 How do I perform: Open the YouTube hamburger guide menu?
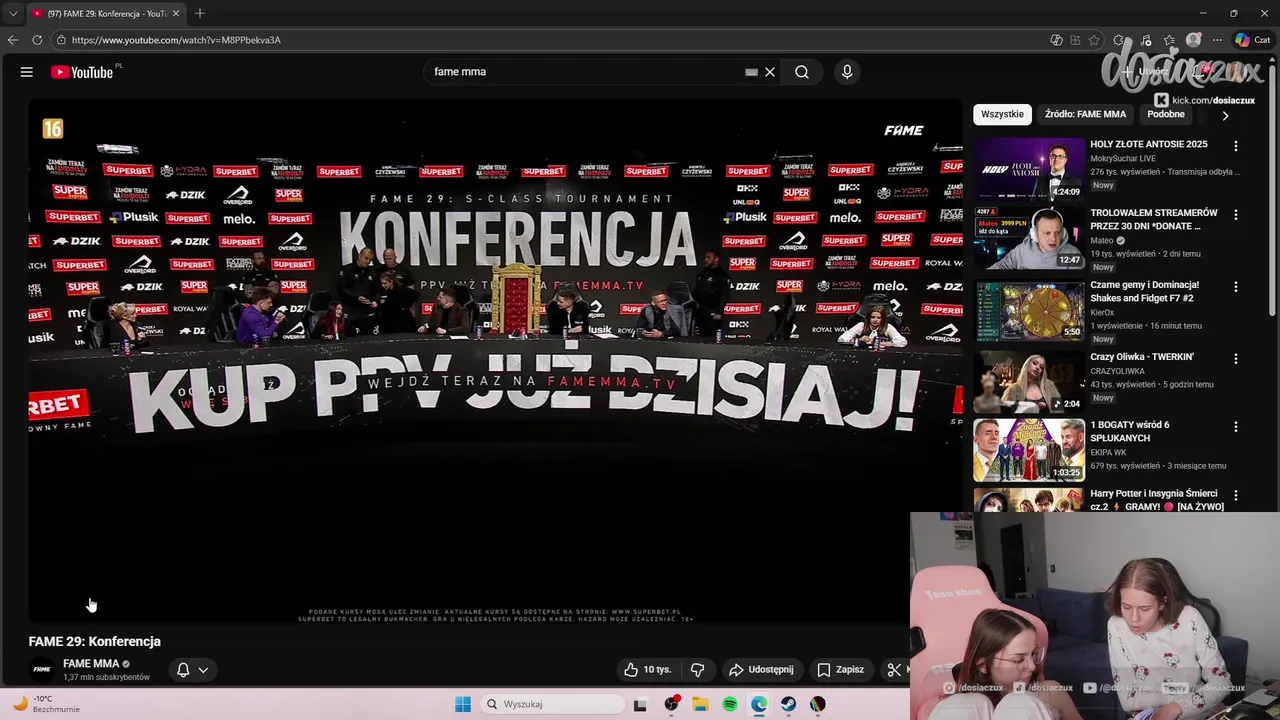27,72
